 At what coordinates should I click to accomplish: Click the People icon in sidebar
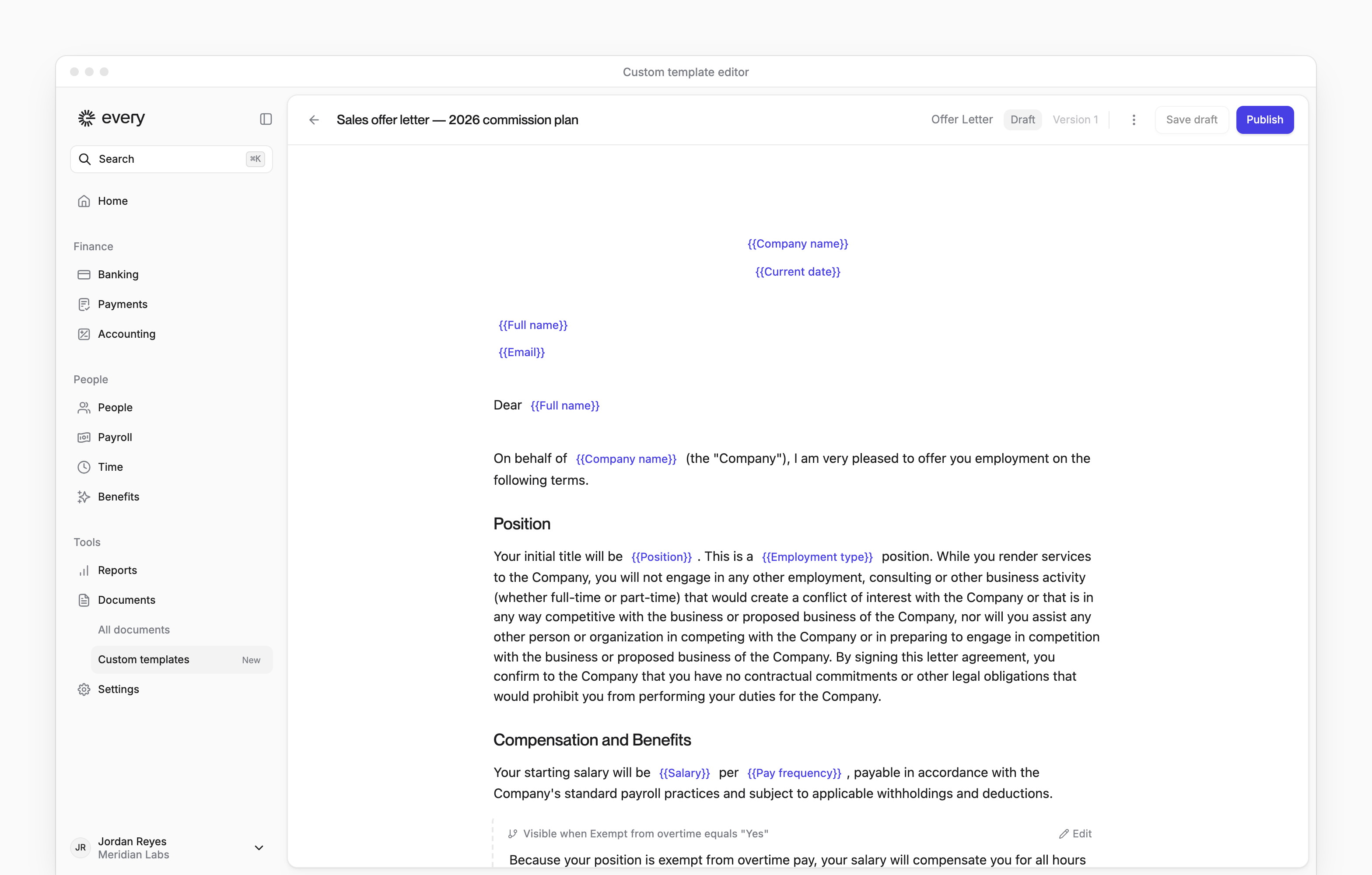[84, 407]
